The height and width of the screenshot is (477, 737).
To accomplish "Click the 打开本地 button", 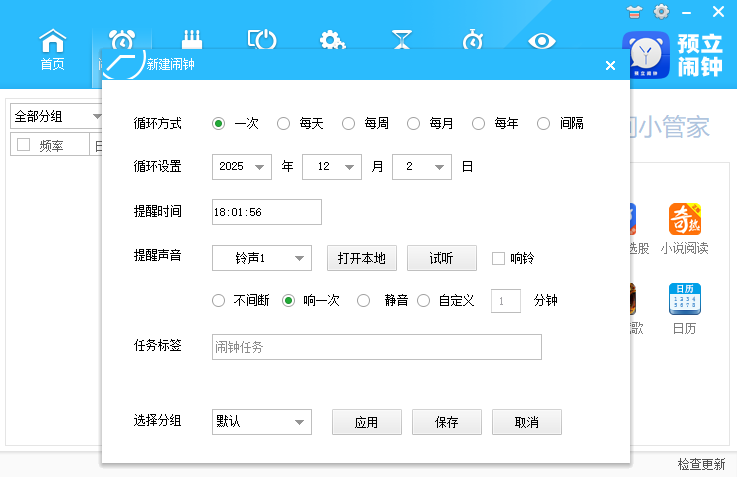I will [x=362, y=258].
